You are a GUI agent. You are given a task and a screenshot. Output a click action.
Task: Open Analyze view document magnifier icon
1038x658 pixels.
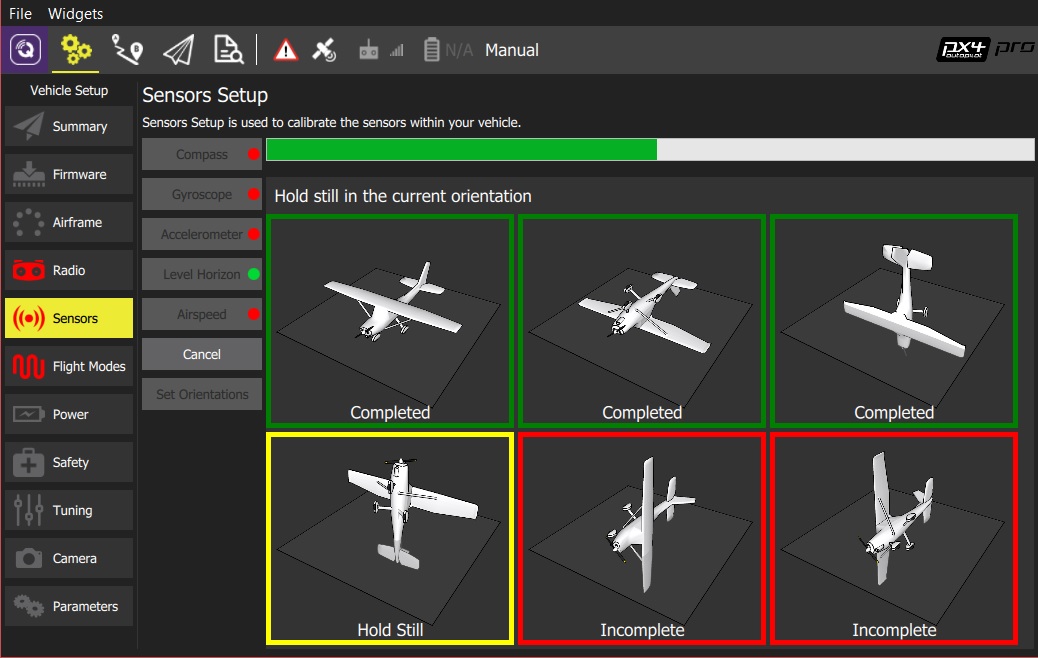coord(228,50)
